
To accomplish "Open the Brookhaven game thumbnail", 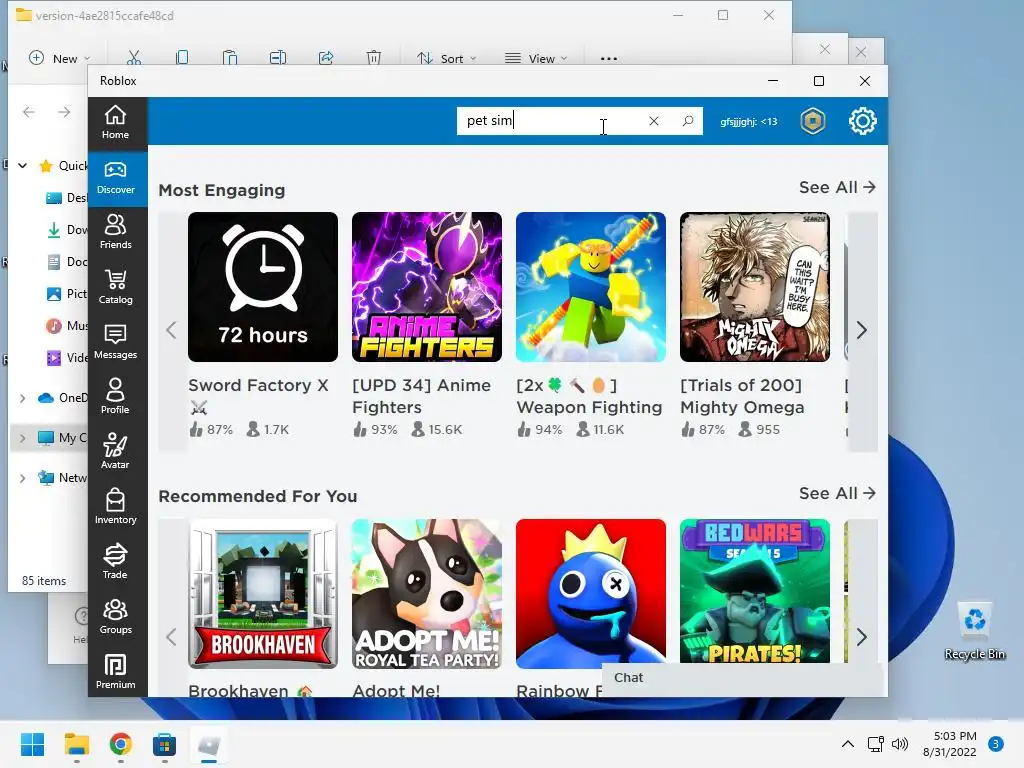I will [263, 594].
